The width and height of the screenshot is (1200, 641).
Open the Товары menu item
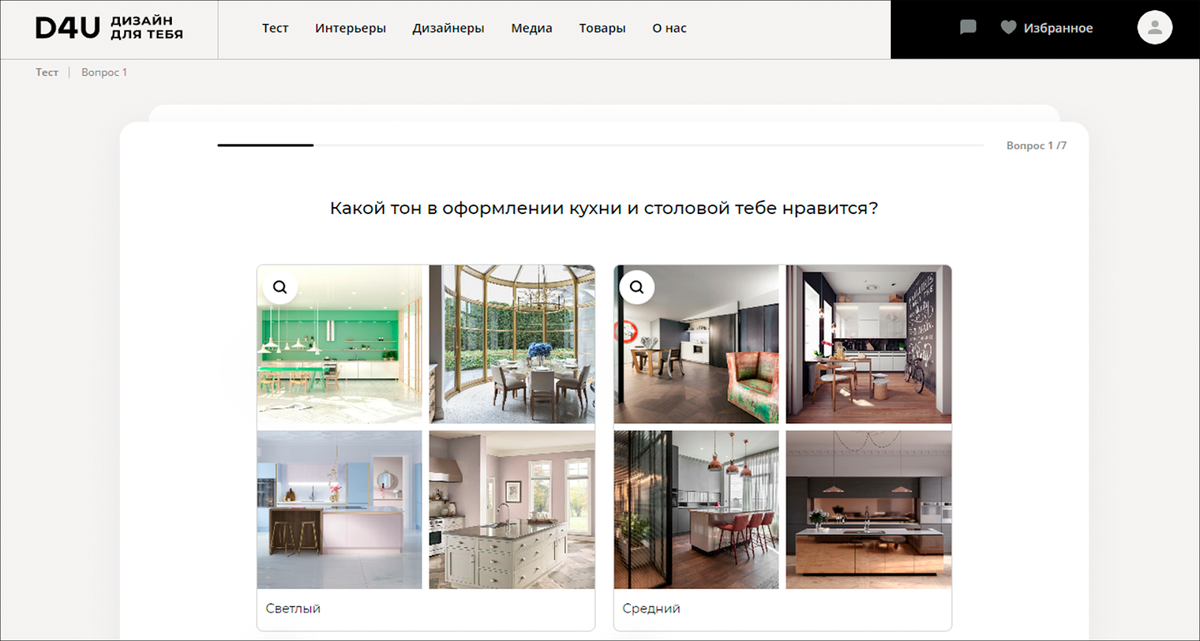click(x=602, y=28)
